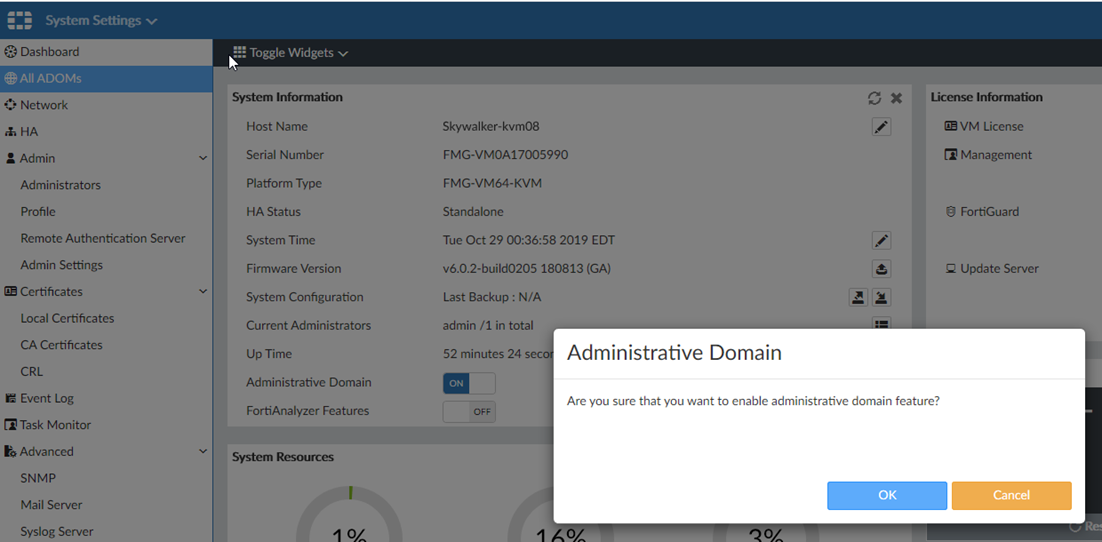Toggle the Administrative Domain switch

click(468, 383)
